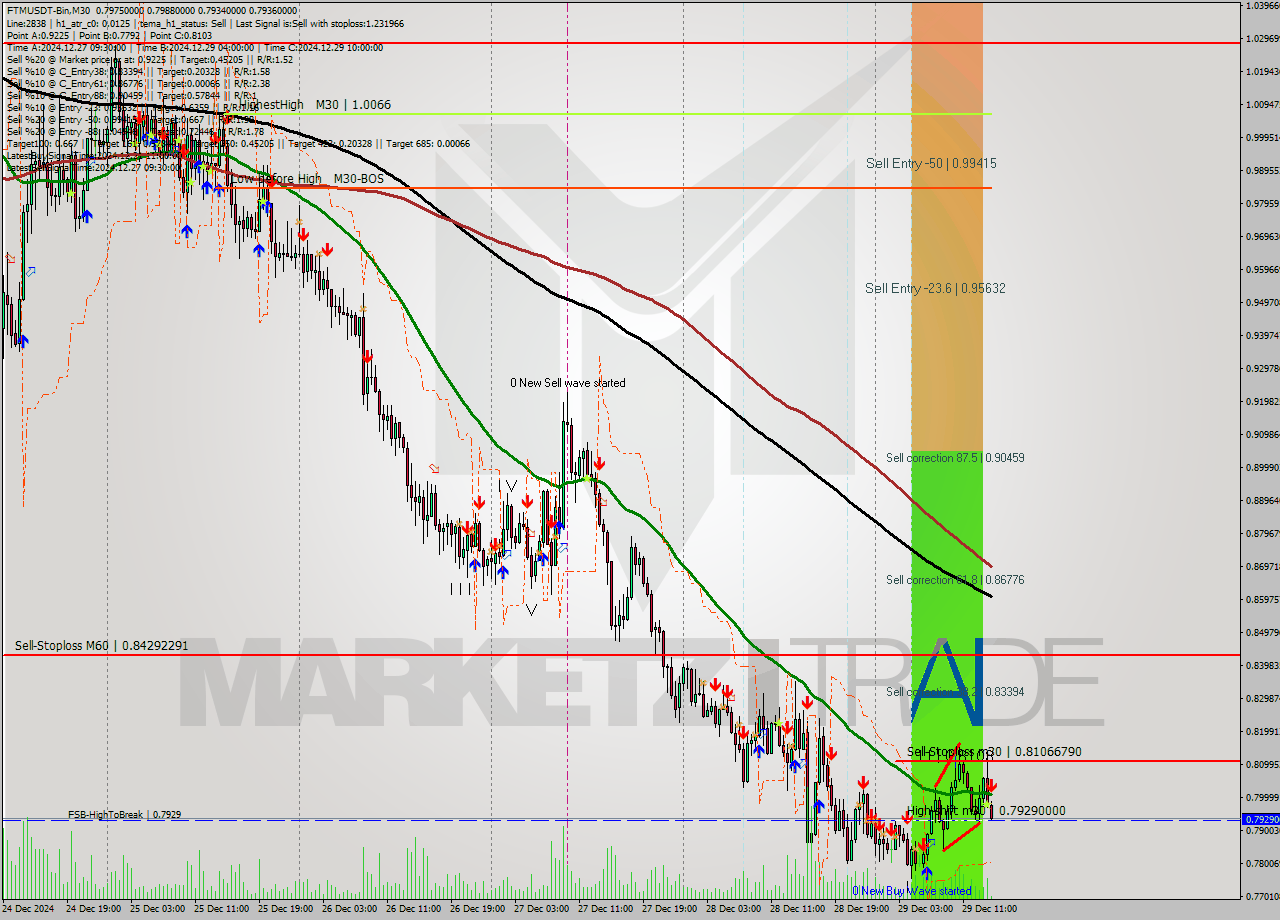Select the '0 New Sell wave started' annotation
Viewport: 1280px width, 920px height.
[x=568, y=383]
